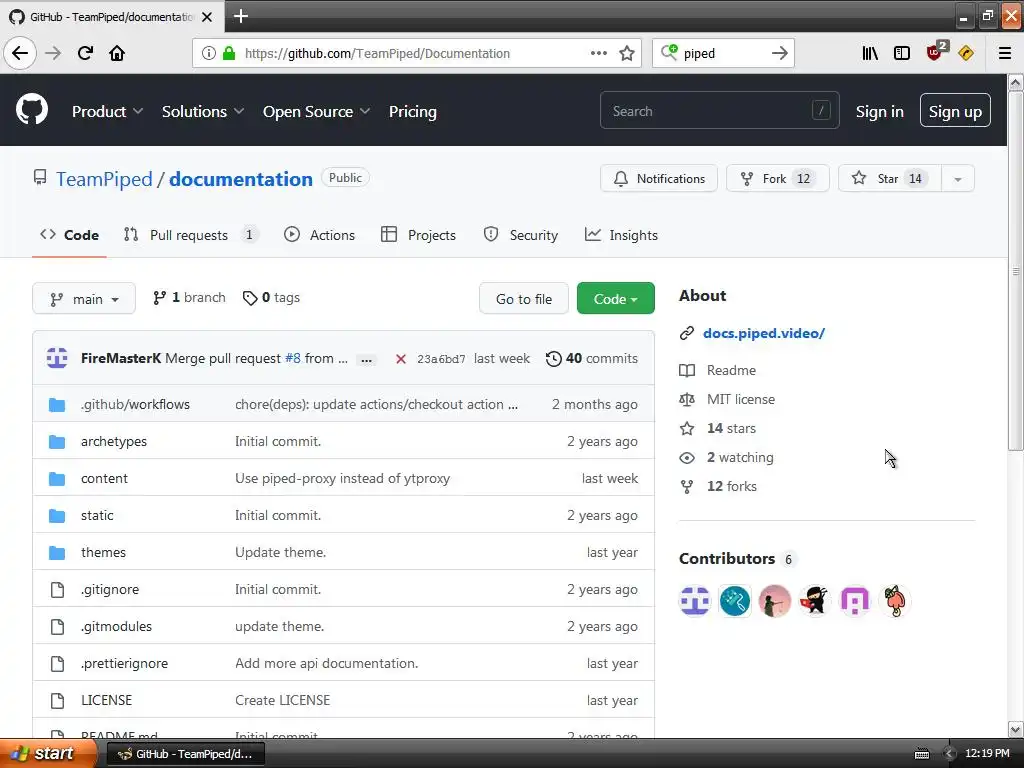Expand the Product menu
Screen dimensions: 1024x768
107,112
